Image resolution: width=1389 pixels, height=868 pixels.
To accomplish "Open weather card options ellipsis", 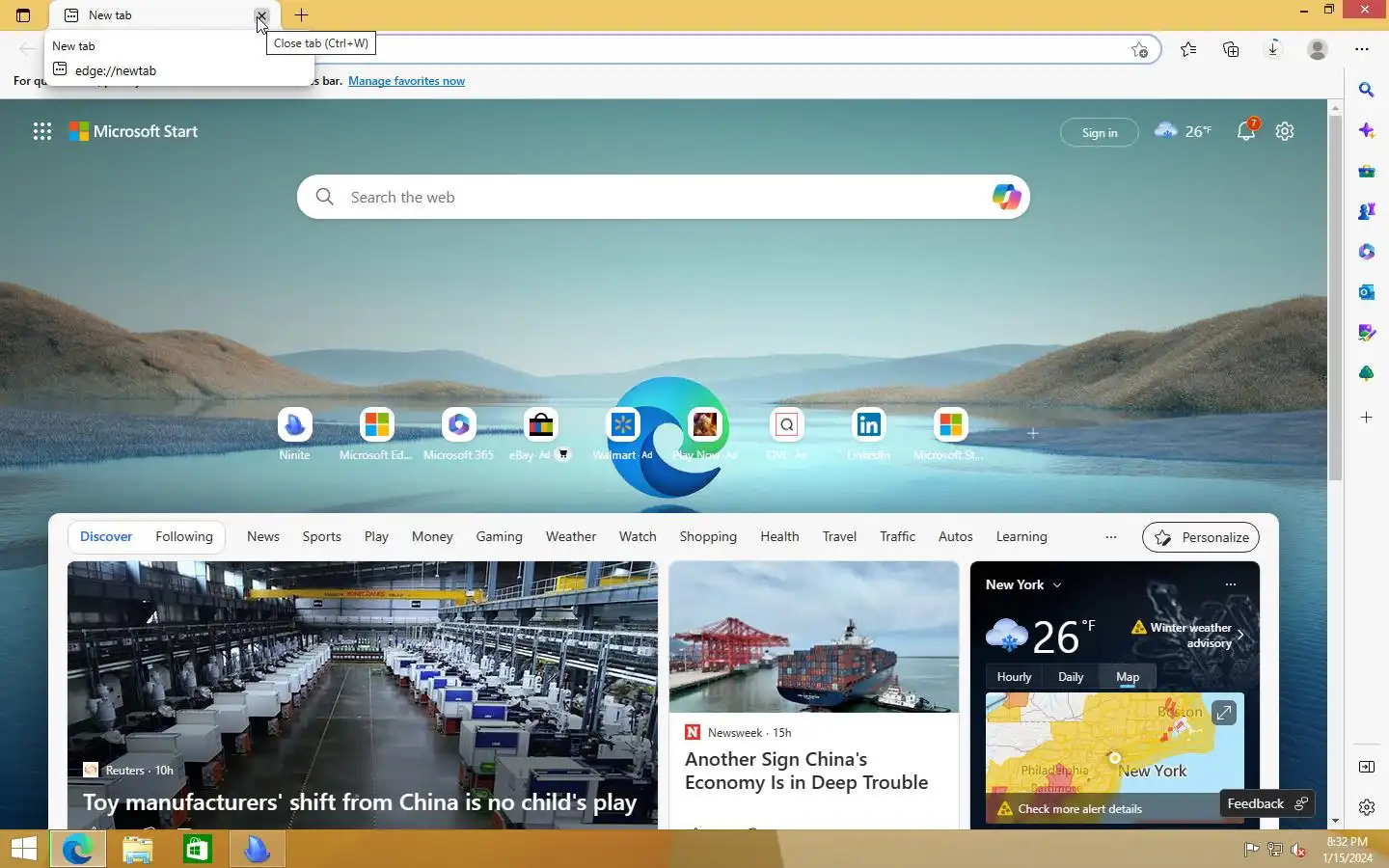I will [1230, 584].
